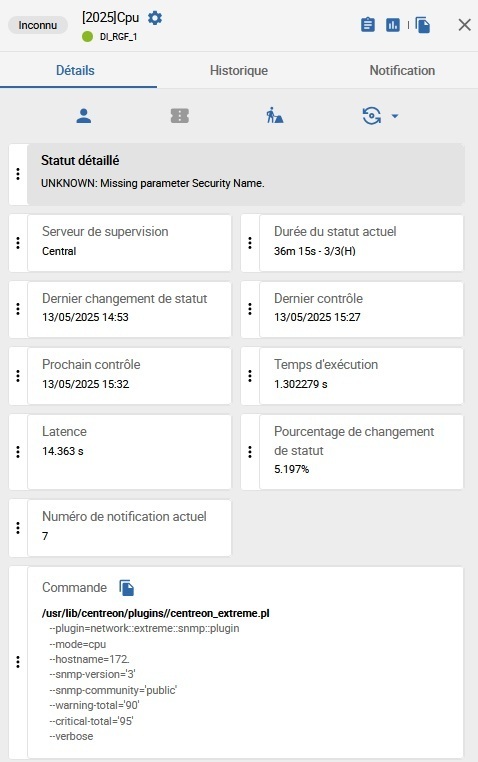Open the view report chart icon

click(393, 25)
